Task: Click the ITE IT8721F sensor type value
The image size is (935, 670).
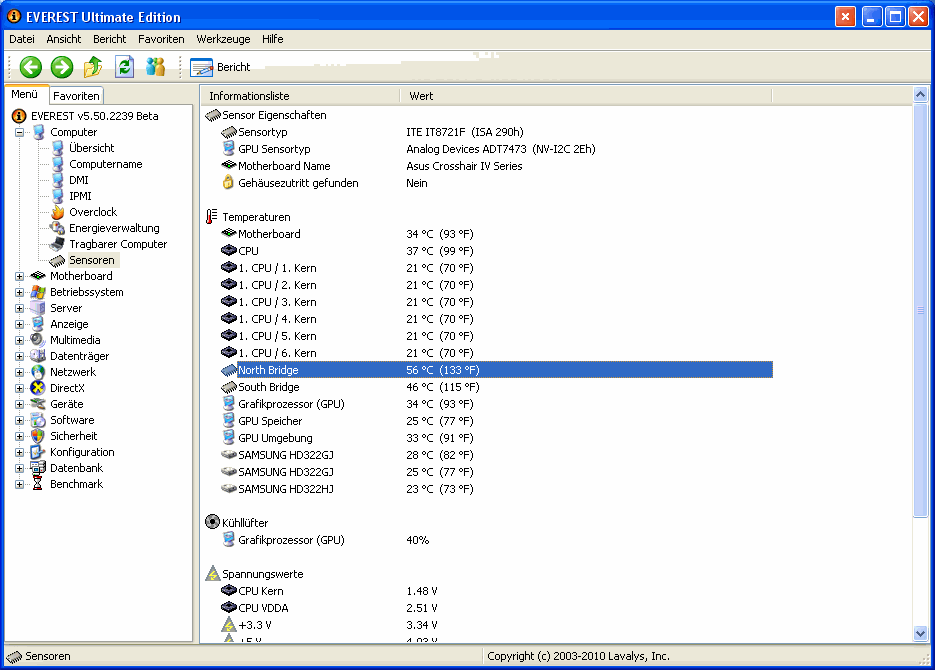Action: point(465,132)
